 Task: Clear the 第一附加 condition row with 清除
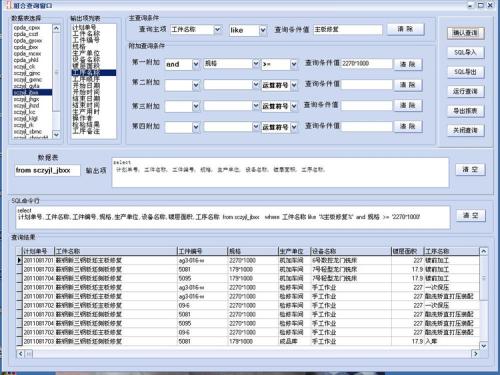coord(408,64)
